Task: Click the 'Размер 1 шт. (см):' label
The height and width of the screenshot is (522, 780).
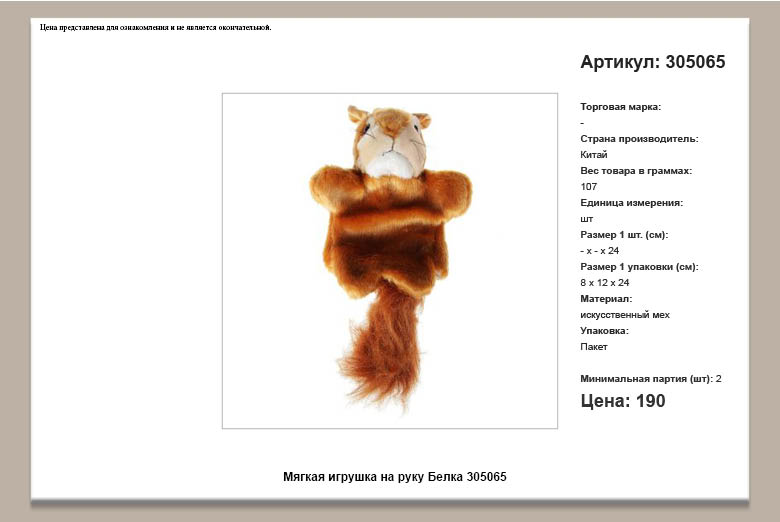Action: [x=624, y=235]
